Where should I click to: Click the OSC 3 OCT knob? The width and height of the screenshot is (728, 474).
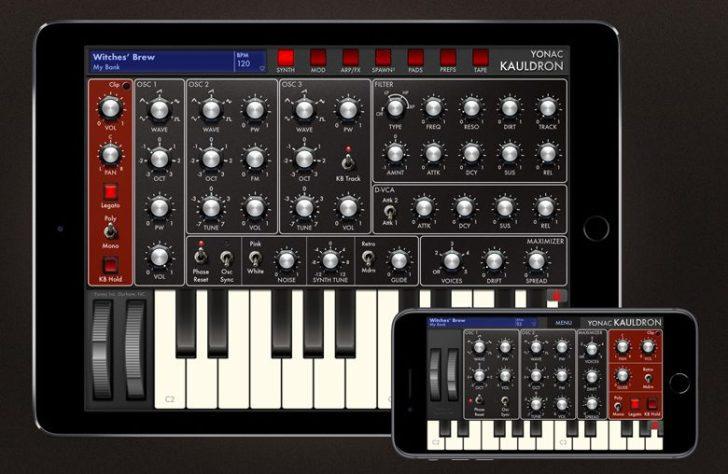point(305,159)
